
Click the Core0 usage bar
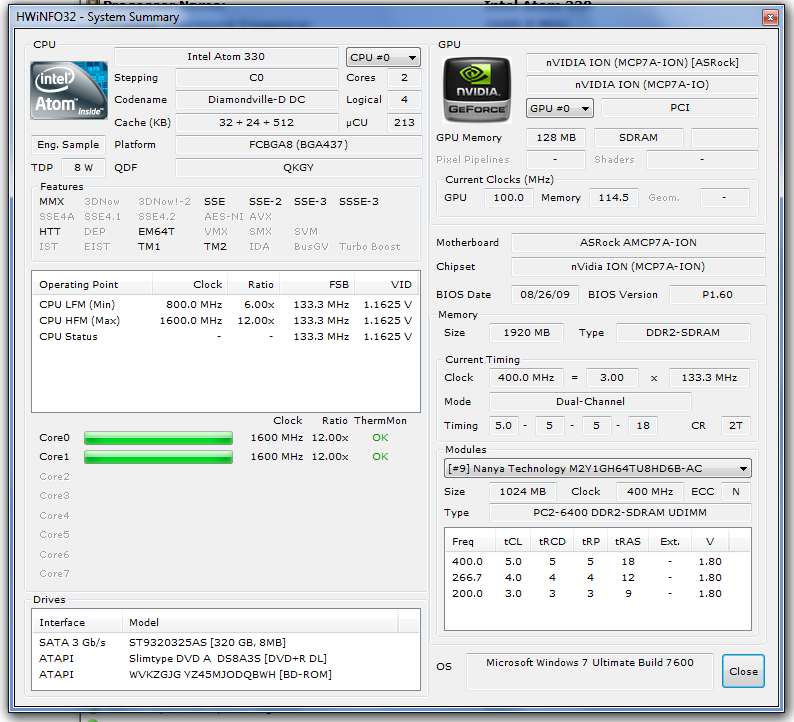coord(158,438)
